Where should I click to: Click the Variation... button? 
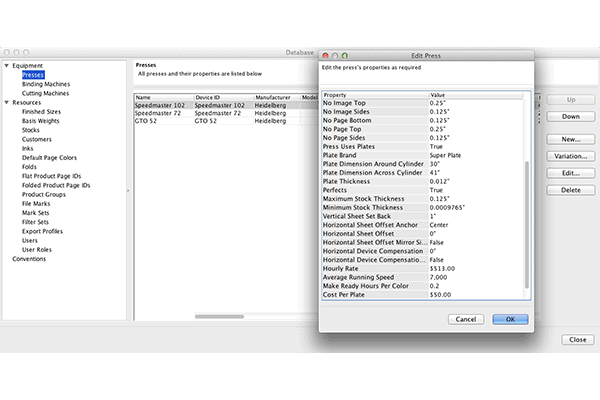(x=571, y=156)
